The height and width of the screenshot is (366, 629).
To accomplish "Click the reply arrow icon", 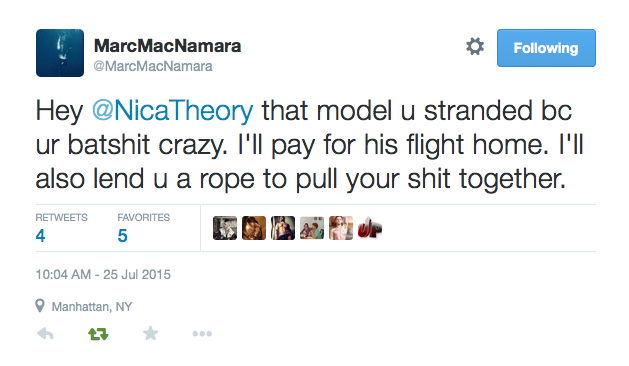I will tap(45, 333).
